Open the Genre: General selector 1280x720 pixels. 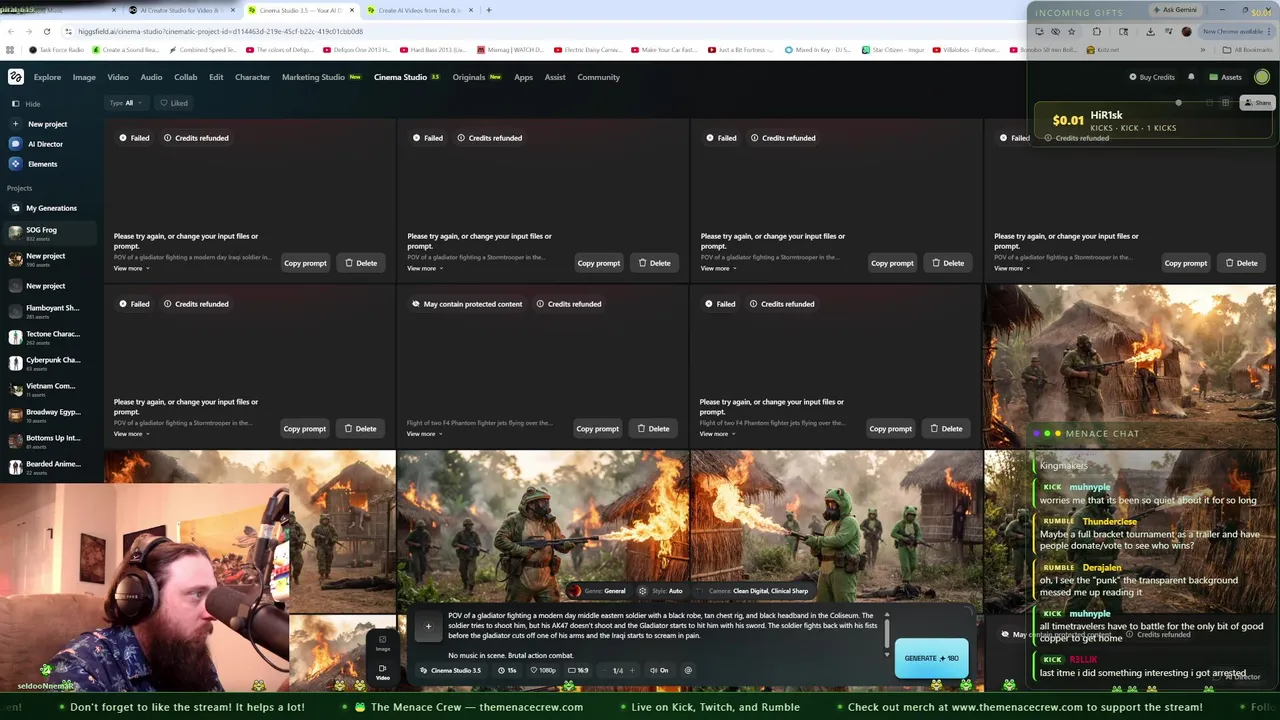[598, 591]
